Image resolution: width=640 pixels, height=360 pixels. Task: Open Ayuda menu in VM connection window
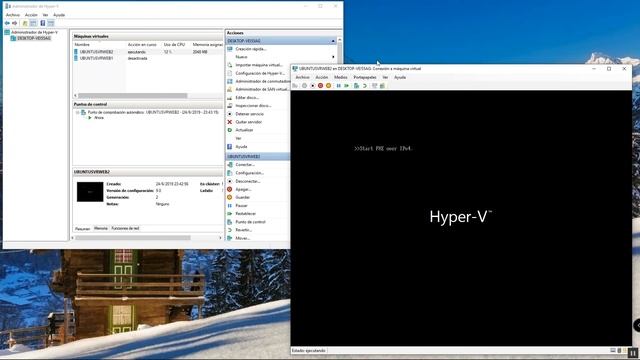coord(400,77)
